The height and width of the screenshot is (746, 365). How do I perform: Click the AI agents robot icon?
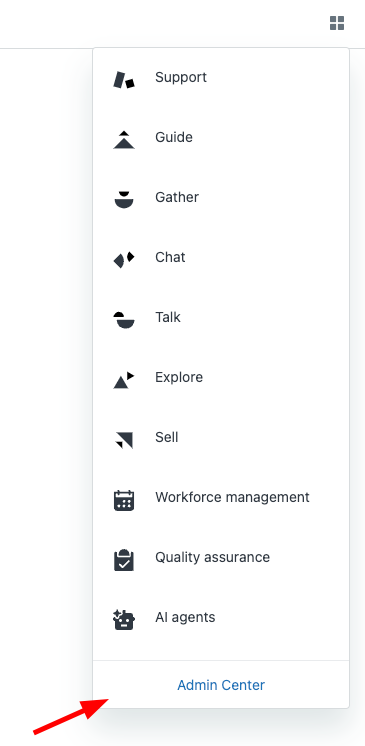(x=124, y=620)
